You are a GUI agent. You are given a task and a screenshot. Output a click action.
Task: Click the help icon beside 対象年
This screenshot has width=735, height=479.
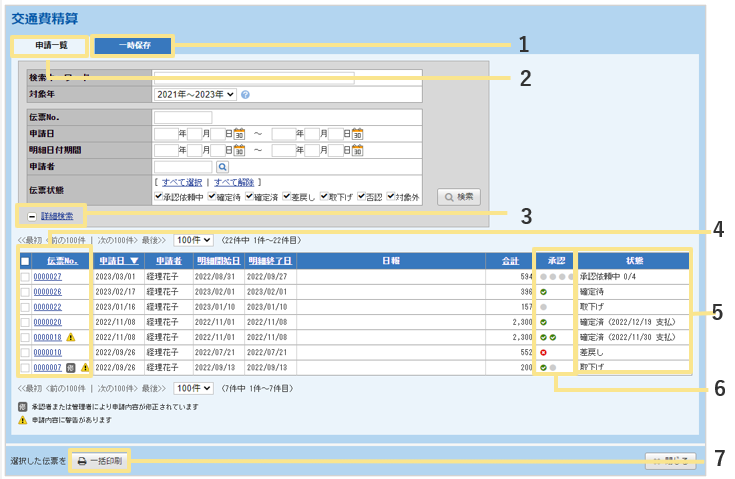coord(245,95)
